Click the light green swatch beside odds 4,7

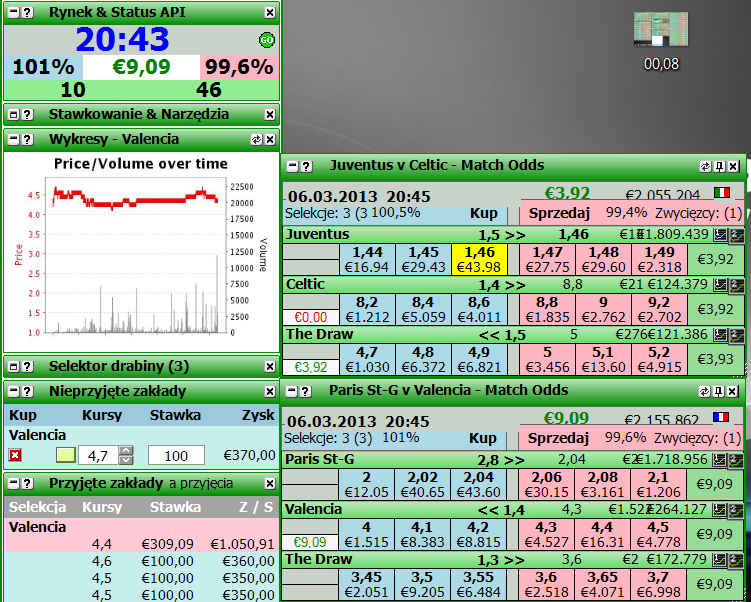pos(66,455)
